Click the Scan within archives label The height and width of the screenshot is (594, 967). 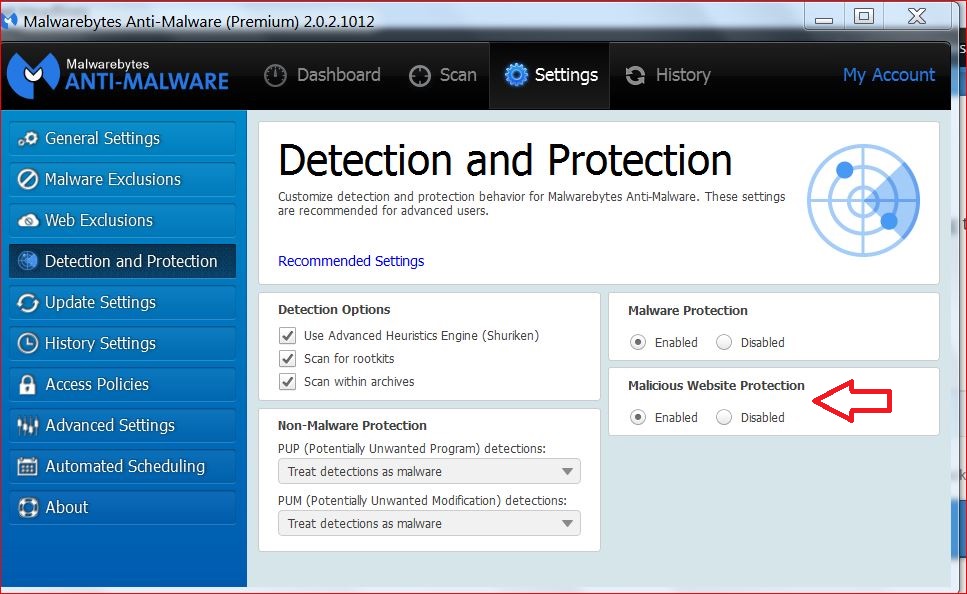[x=359, y=381]
